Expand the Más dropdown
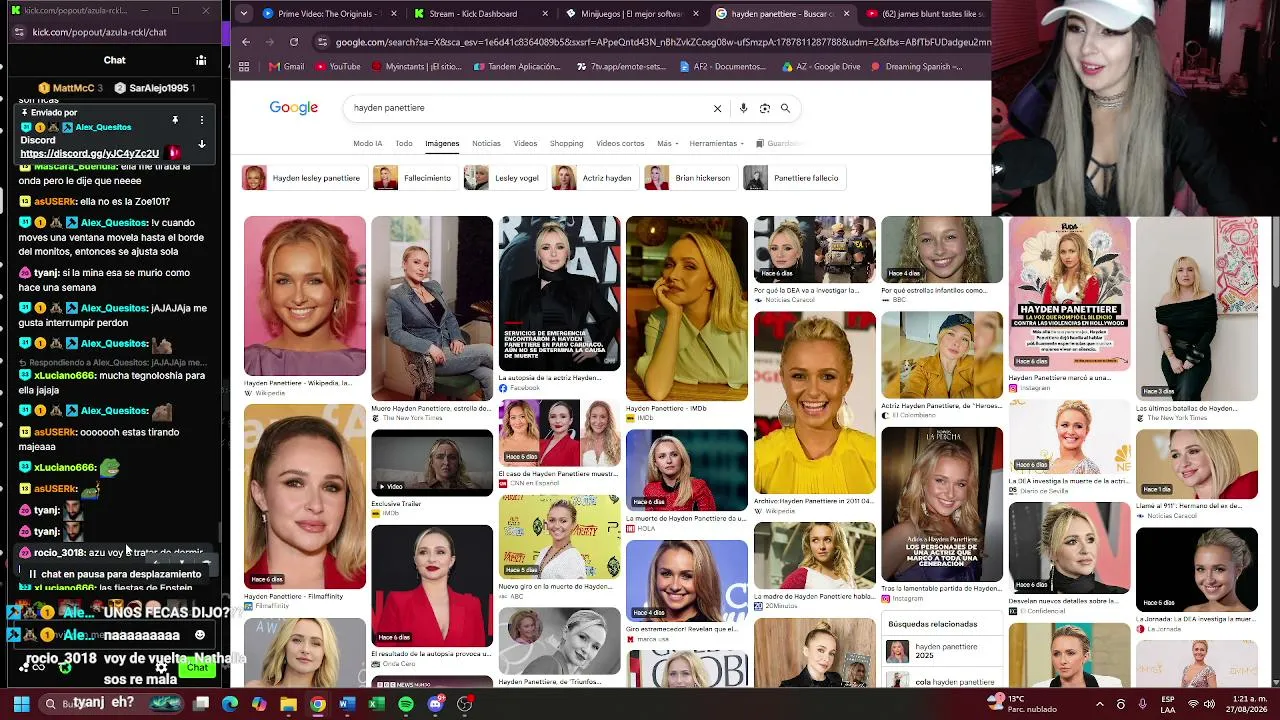The width and height of the screenshot is (1280, 720). point(667,144)
